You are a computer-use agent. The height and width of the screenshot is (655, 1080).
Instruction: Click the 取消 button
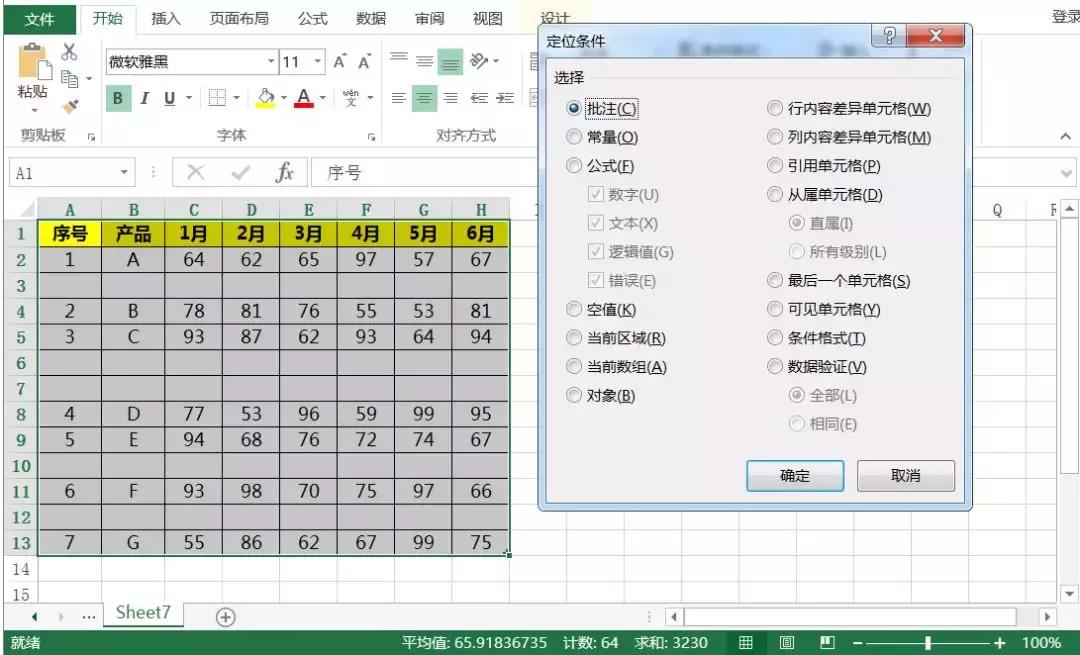pos(905,475)
